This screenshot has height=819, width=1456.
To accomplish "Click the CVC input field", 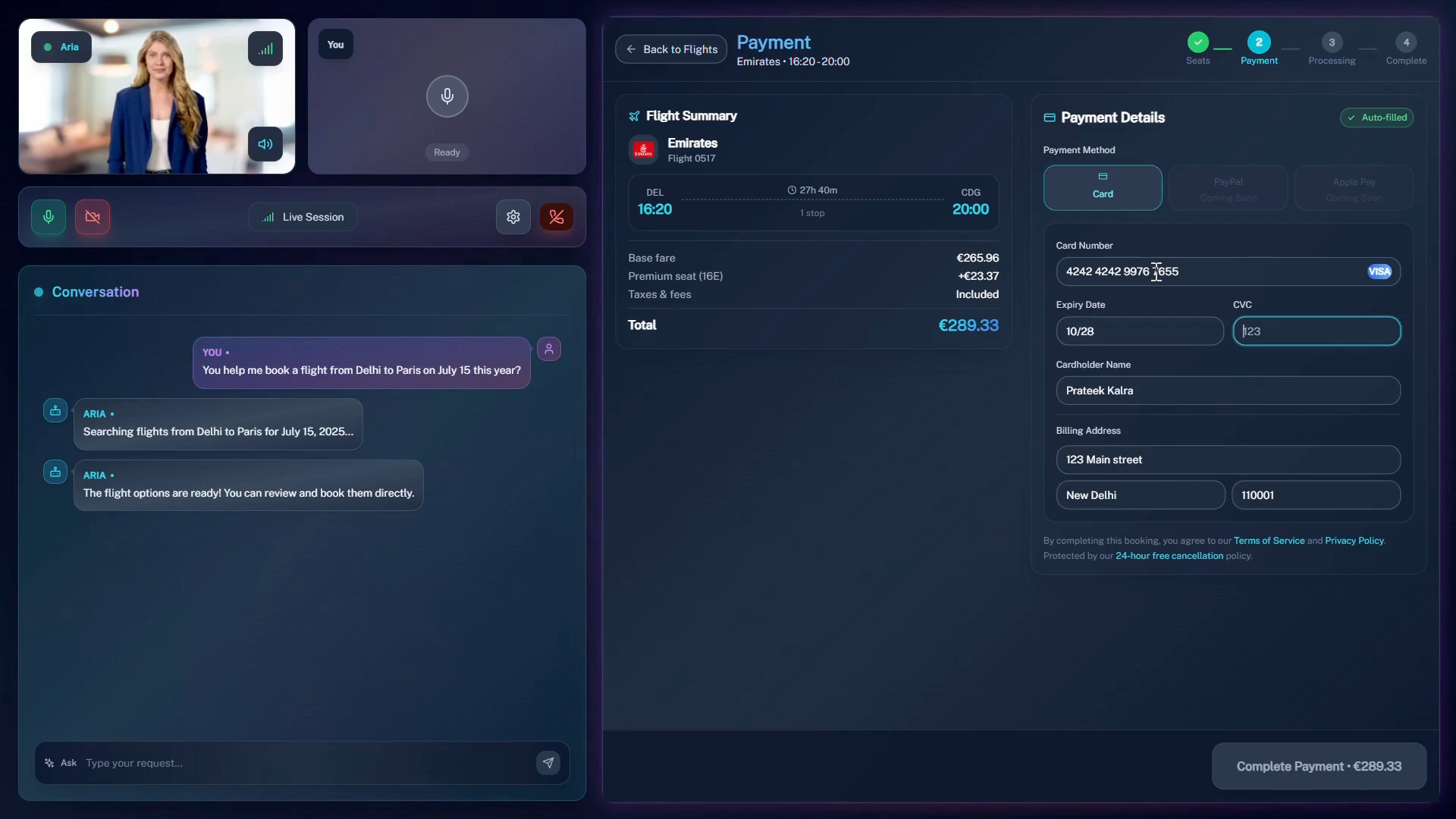I will click(1316, 331).
